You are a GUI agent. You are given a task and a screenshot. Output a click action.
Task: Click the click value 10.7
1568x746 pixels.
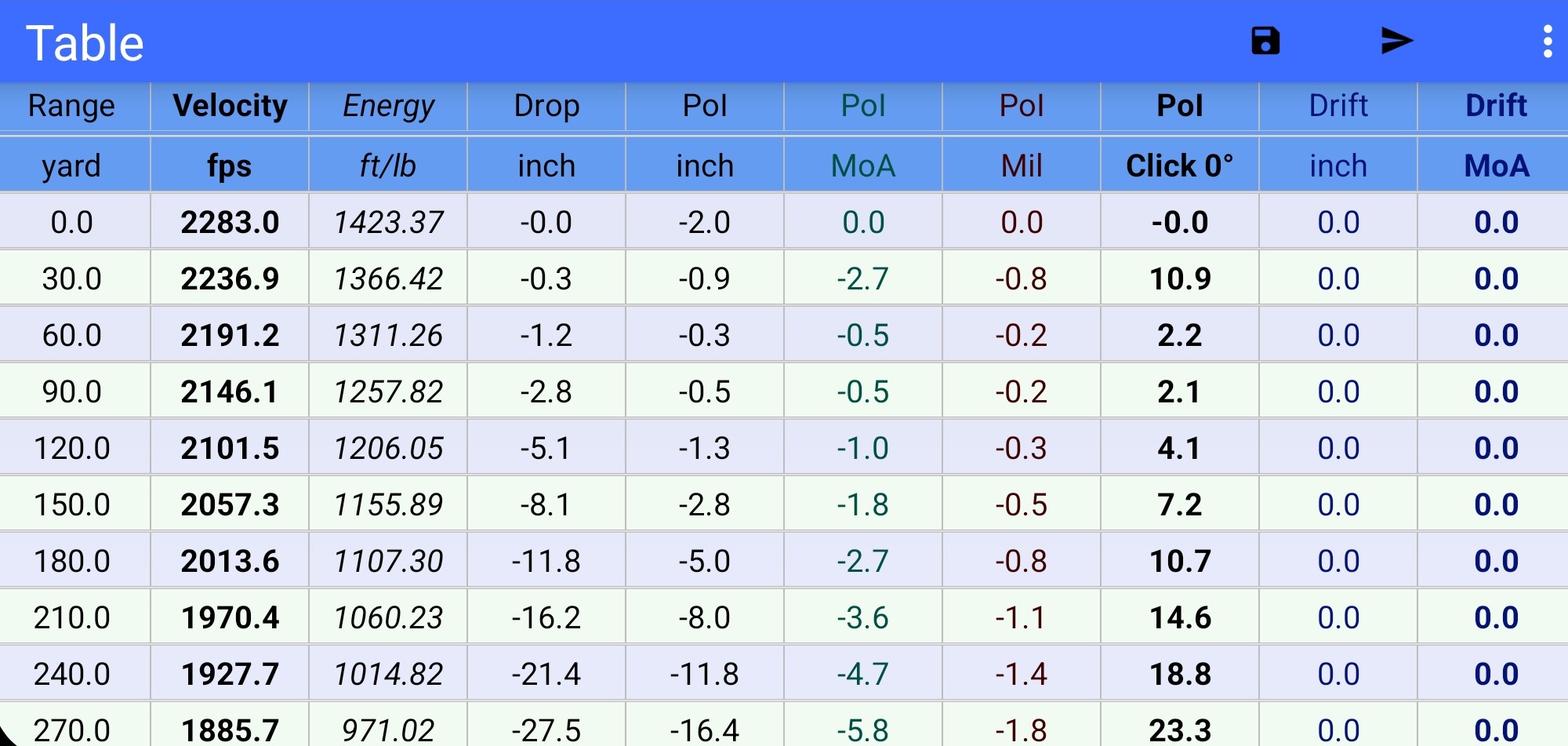tap(1180, 561)
